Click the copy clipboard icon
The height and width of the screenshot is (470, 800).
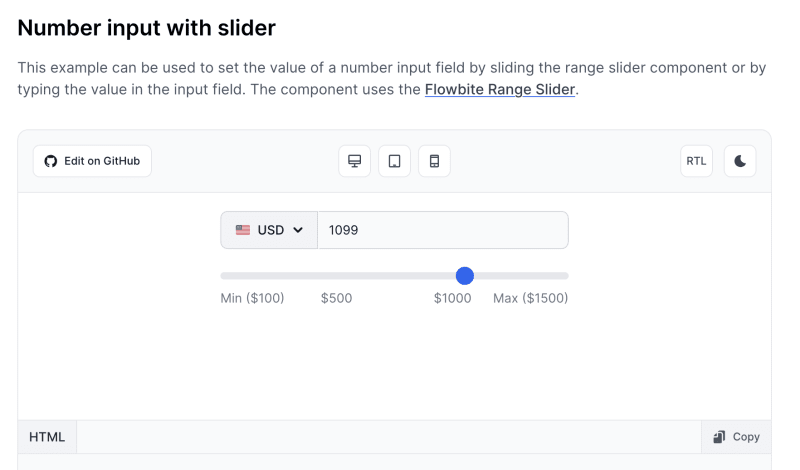click(x=719, y=437)
